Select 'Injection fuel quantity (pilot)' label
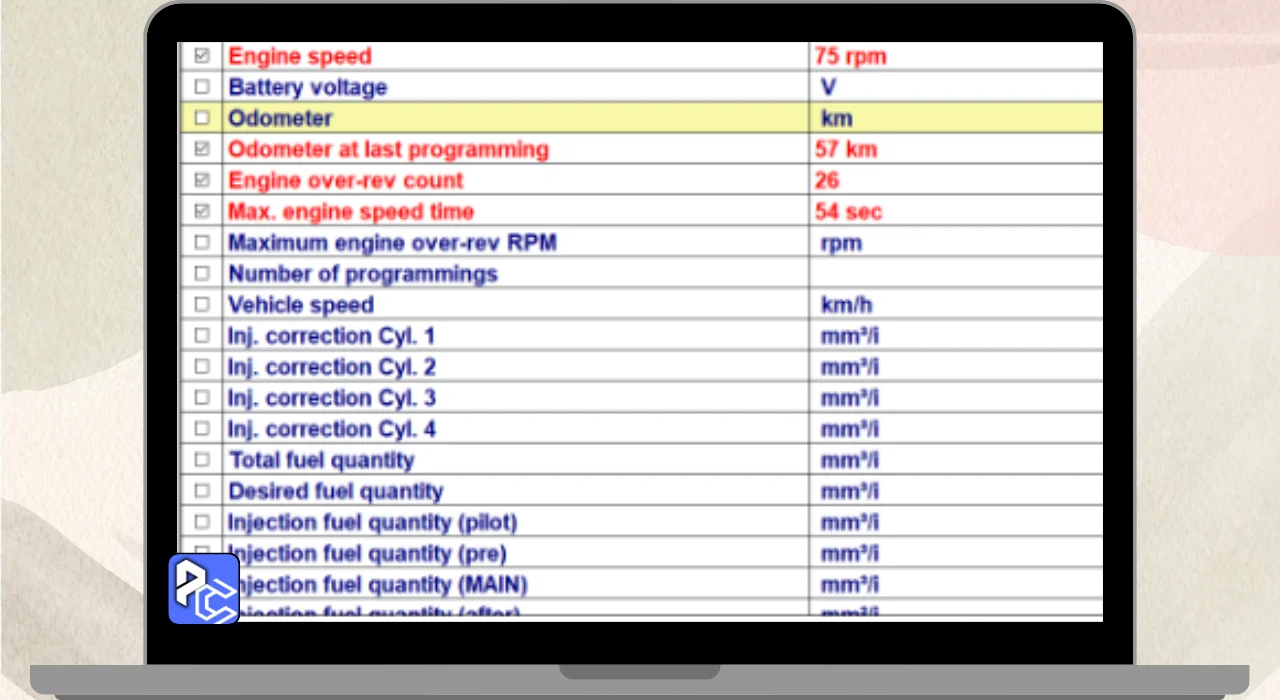The image size is (1280, 700). pos(372,521)
